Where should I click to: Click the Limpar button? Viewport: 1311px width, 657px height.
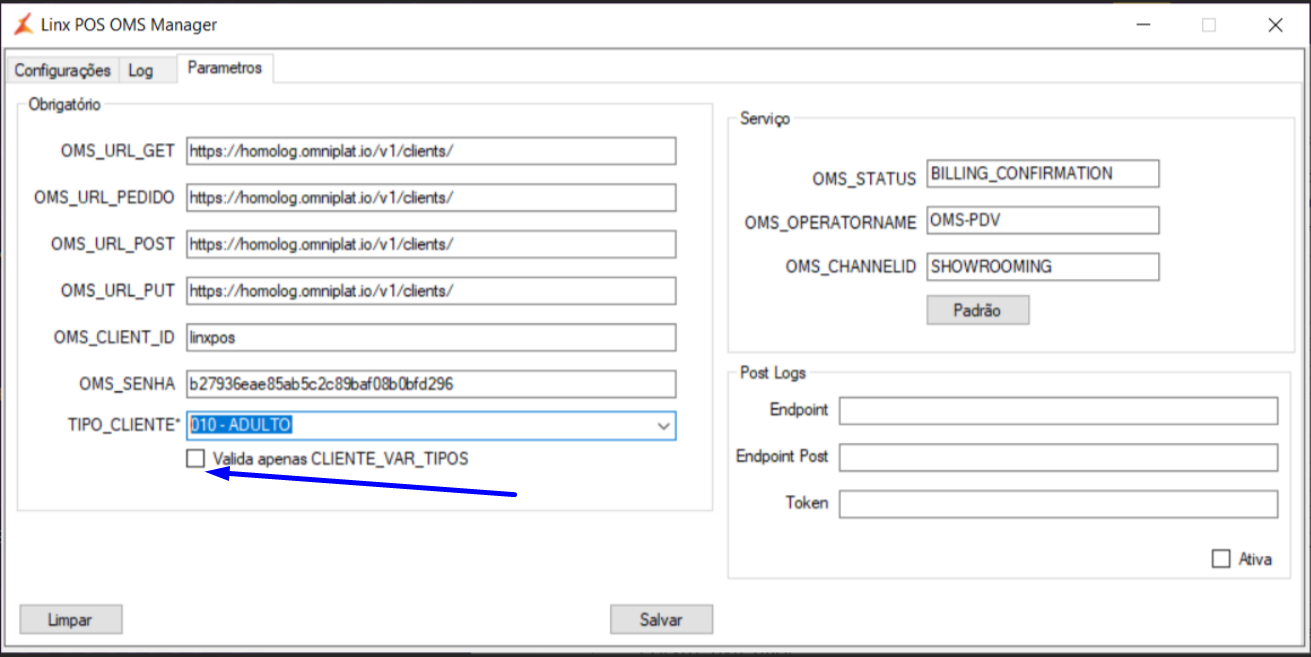70,620
